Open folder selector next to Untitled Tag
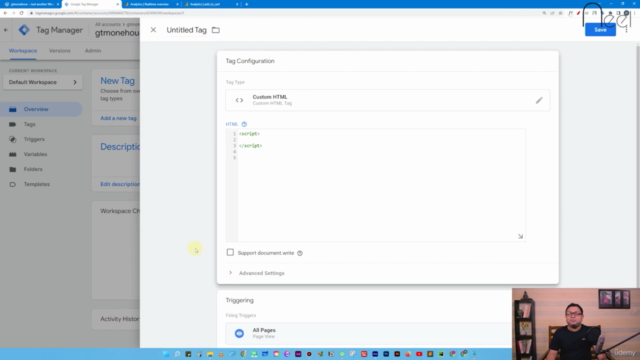The image size is (640, 360). [216, 30]
